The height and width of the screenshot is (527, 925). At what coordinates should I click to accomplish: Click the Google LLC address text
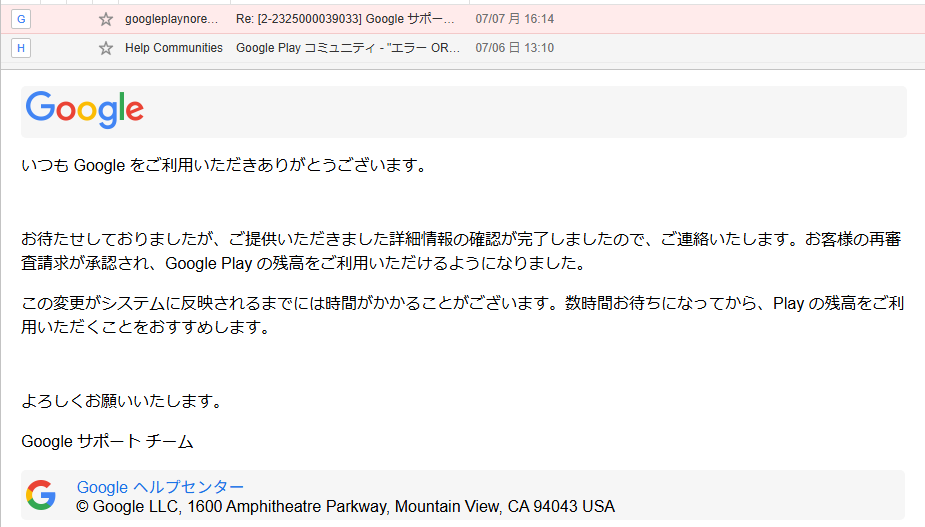[345, 506]
